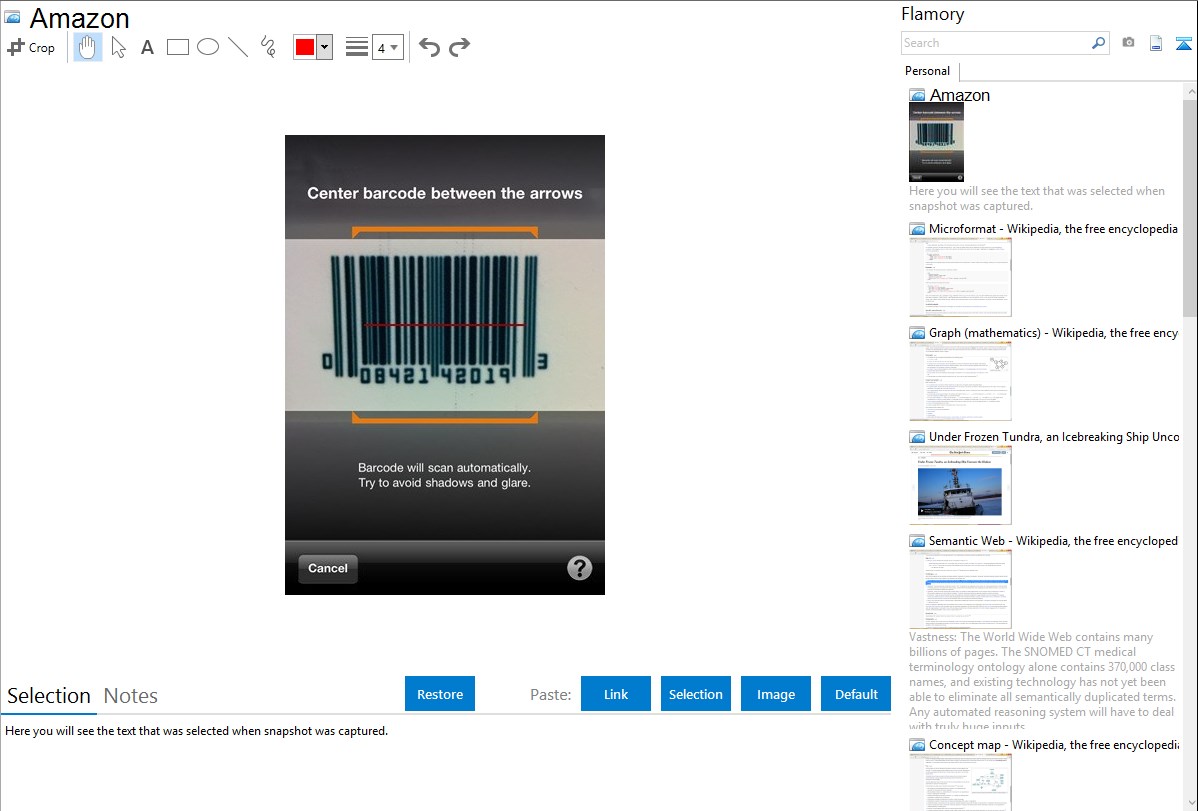The image size is (1198, 811).
Task: Click the icon beside Under Frozen Tundra title
Action: point(918,437)
